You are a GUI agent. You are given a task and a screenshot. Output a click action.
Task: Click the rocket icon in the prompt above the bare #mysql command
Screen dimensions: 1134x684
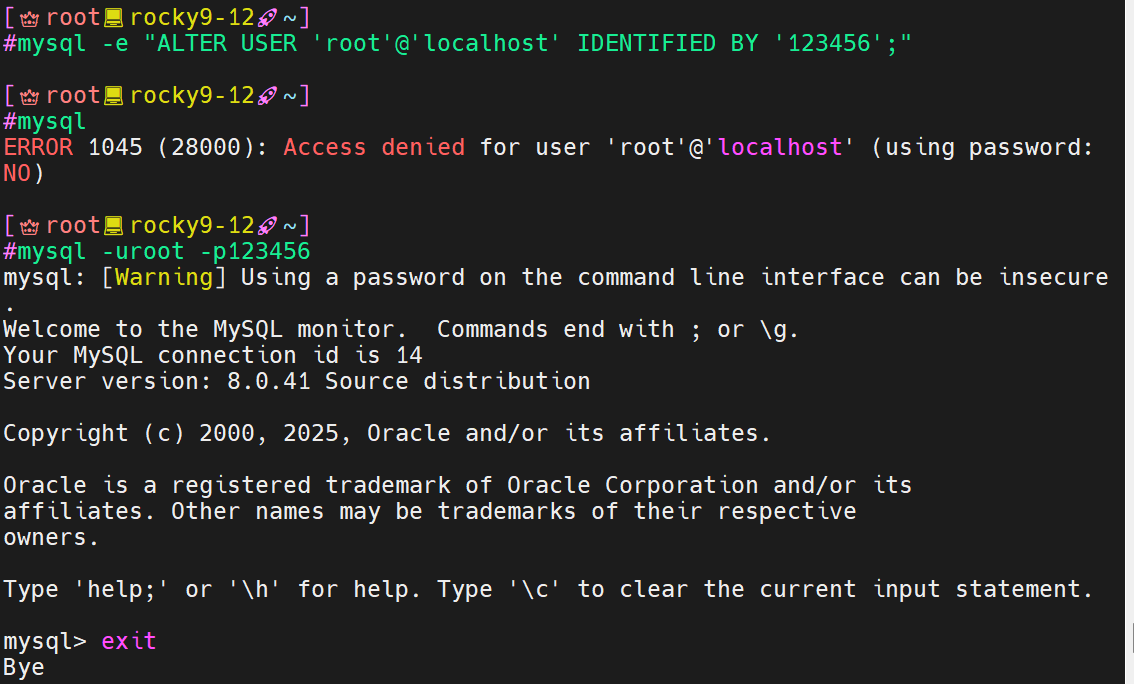pyautogui.click(x=268, y=96)
